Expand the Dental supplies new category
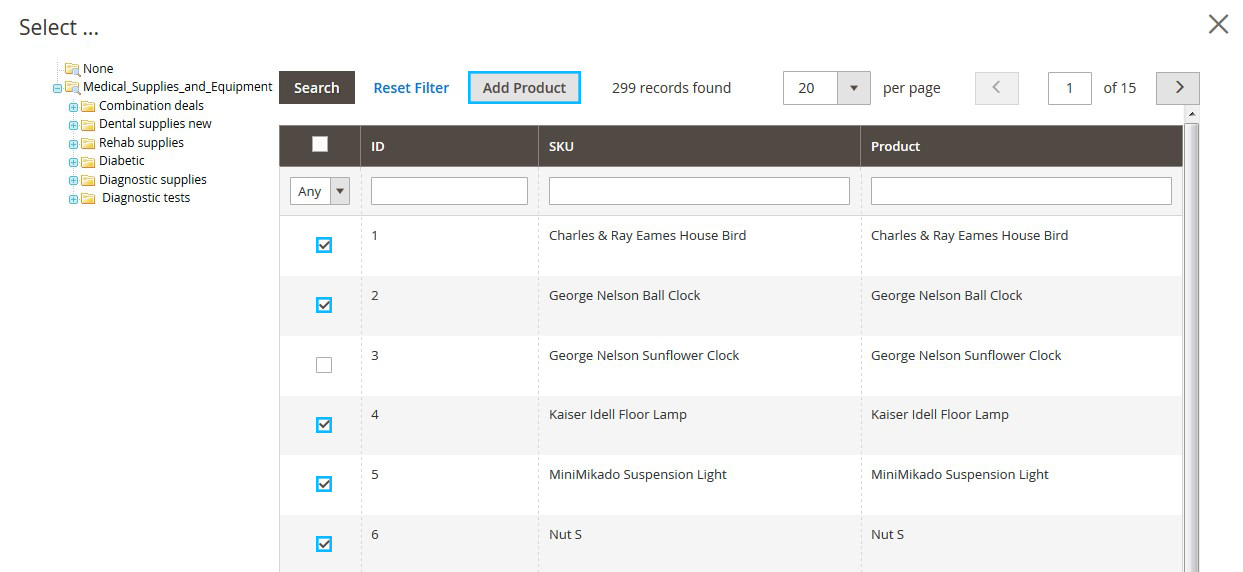 [x=73, y=125]
